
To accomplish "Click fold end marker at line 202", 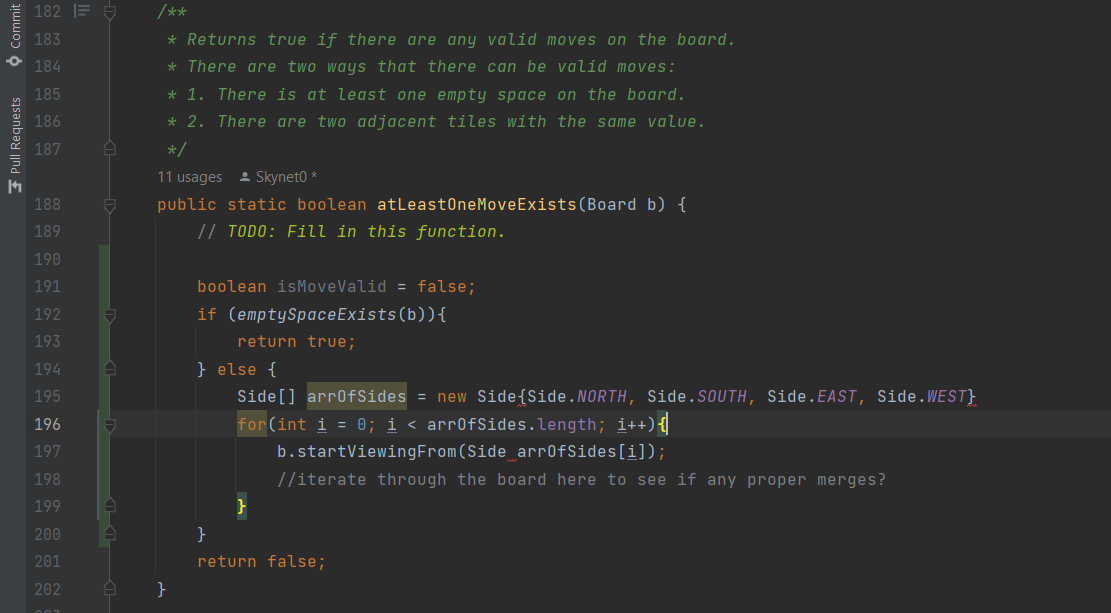I will (110, 589).
